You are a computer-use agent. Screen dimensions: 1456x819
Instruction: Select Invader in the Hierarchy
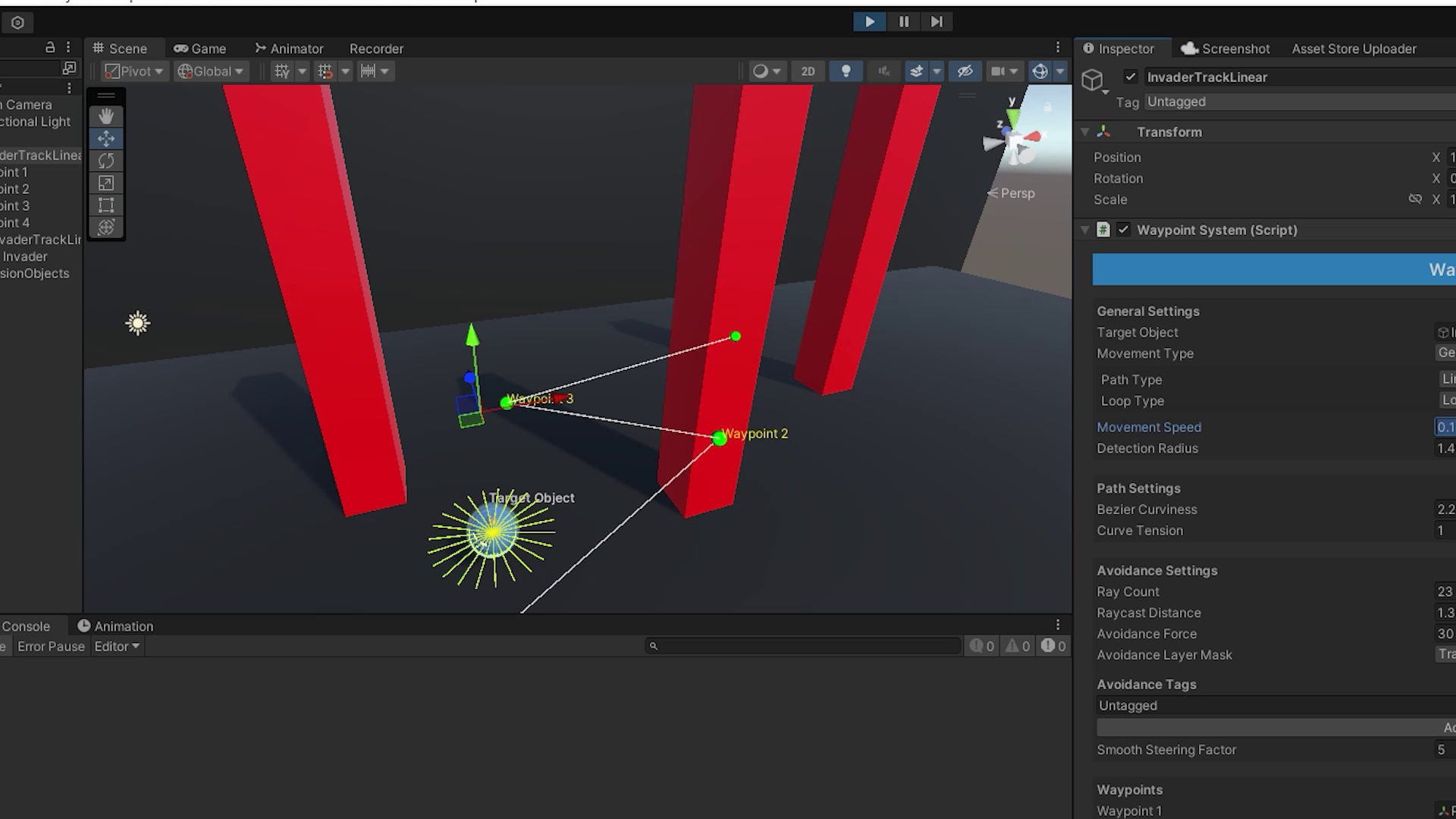tap(24, 256)
